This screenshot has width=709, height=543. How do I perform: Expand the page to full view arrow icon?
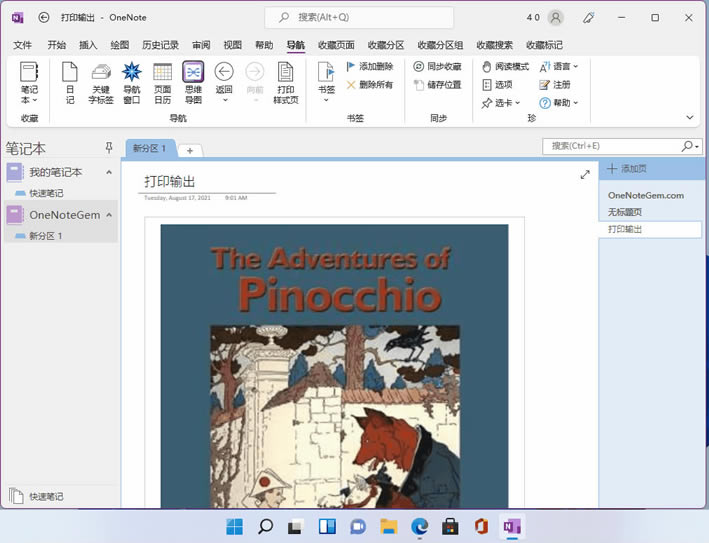point(585,175)
